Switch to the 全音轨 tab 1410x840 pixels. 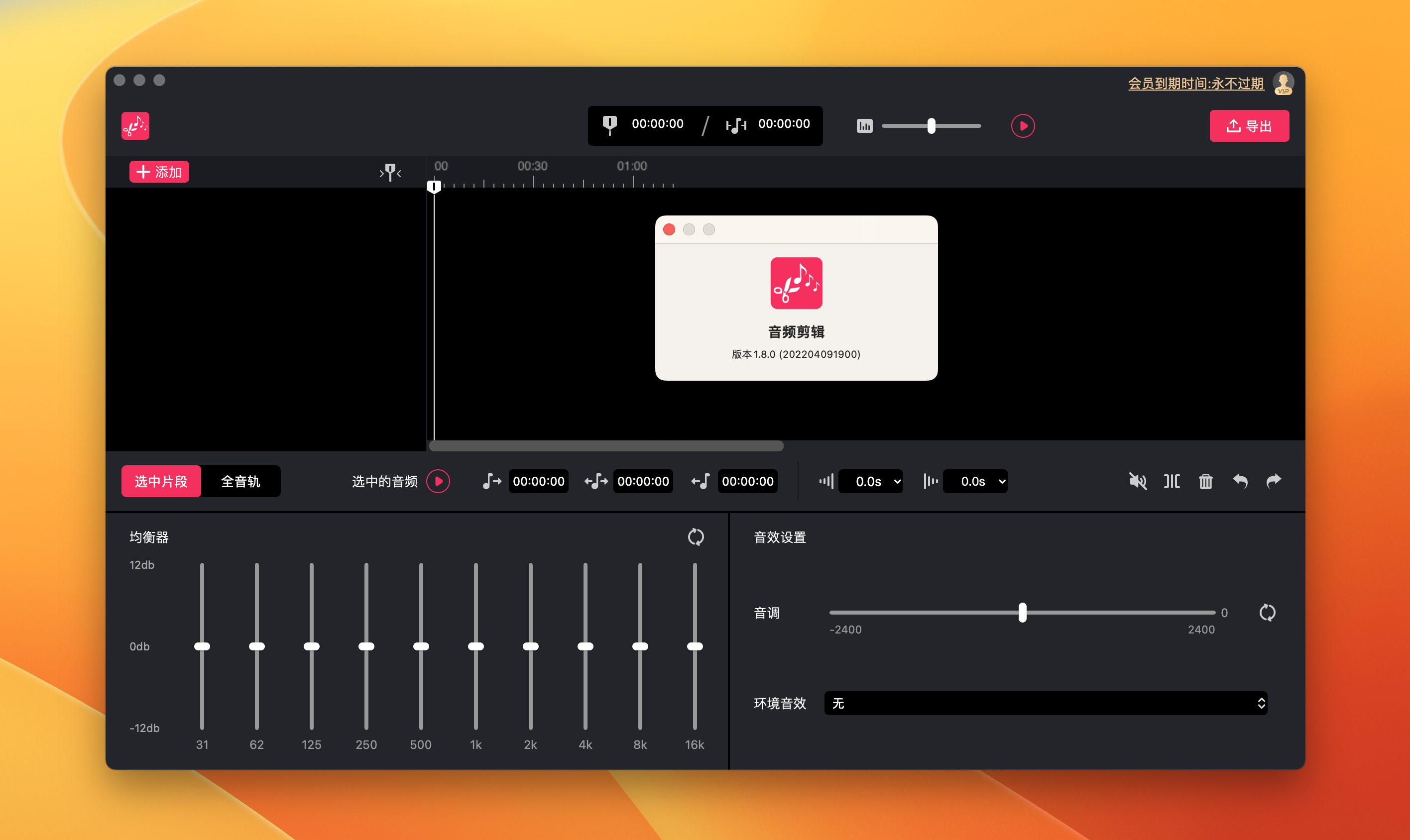240,481
